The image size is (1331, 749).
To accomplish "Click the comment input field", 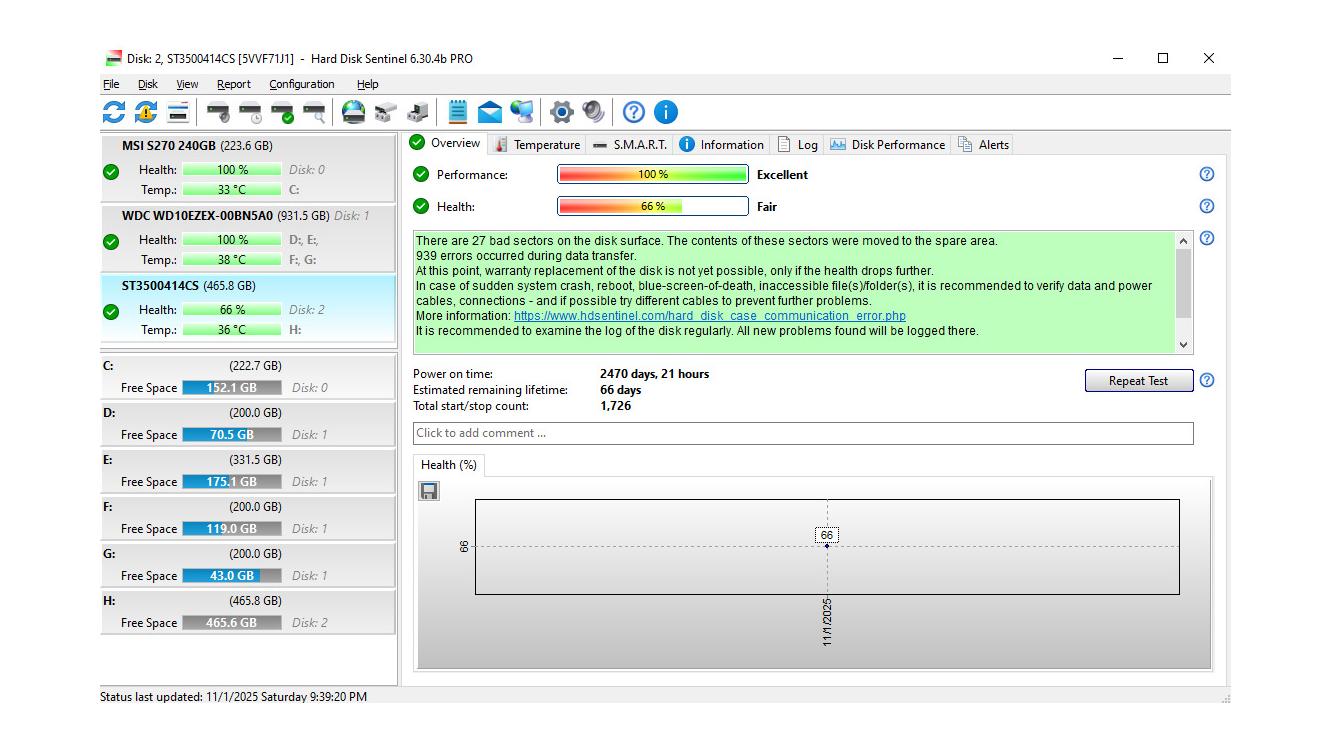I will (802, 434).
